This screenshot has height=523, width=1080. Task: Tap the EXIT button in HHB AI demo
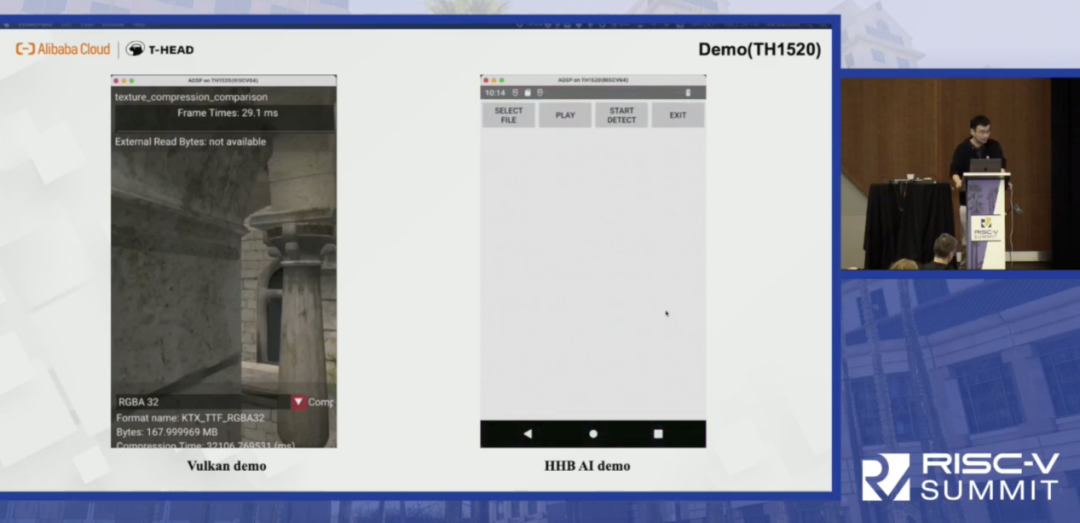coord(678,115)
